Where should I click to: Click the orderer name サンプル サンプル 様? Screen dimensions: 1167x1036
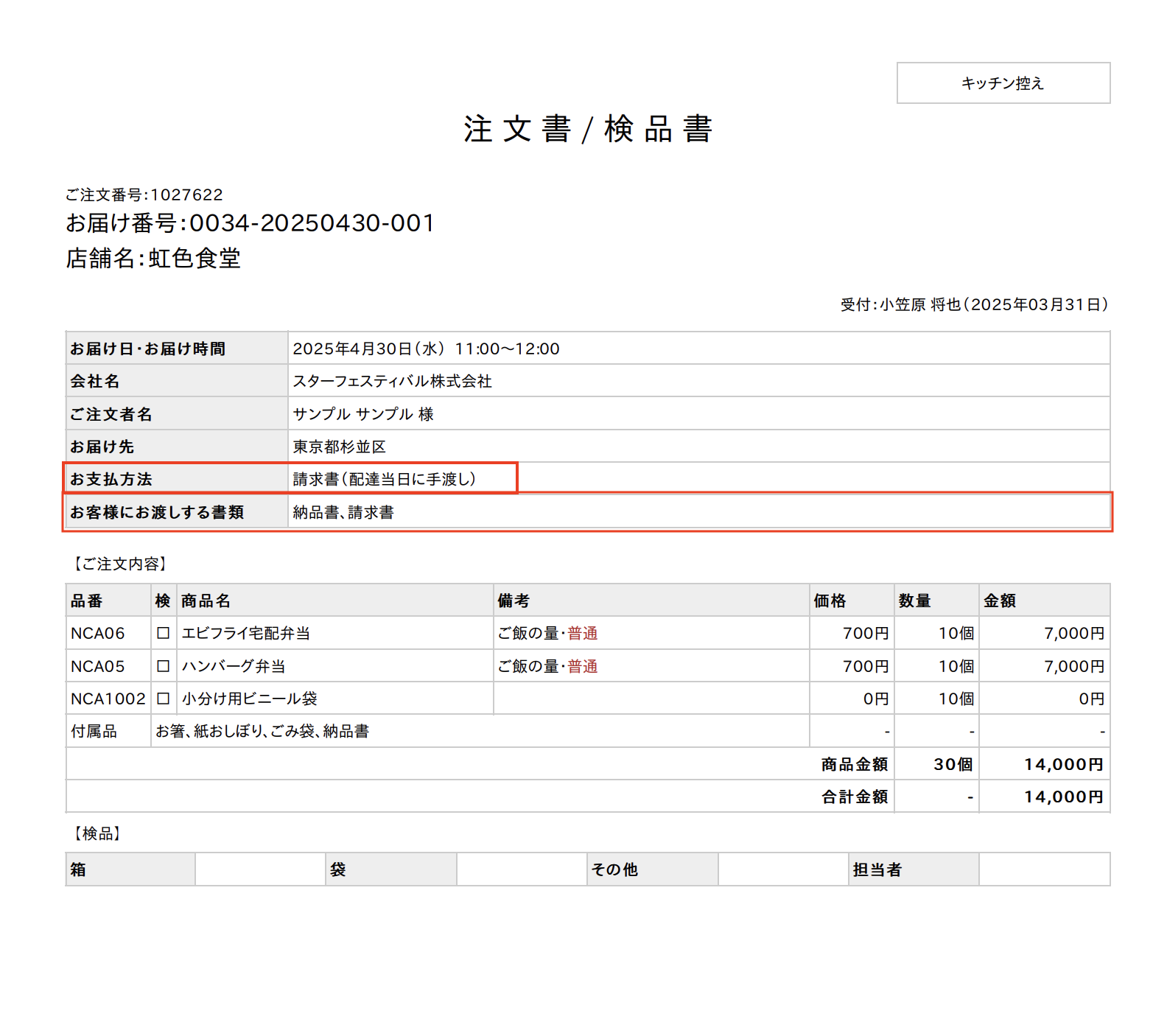[x=363, y=414]
